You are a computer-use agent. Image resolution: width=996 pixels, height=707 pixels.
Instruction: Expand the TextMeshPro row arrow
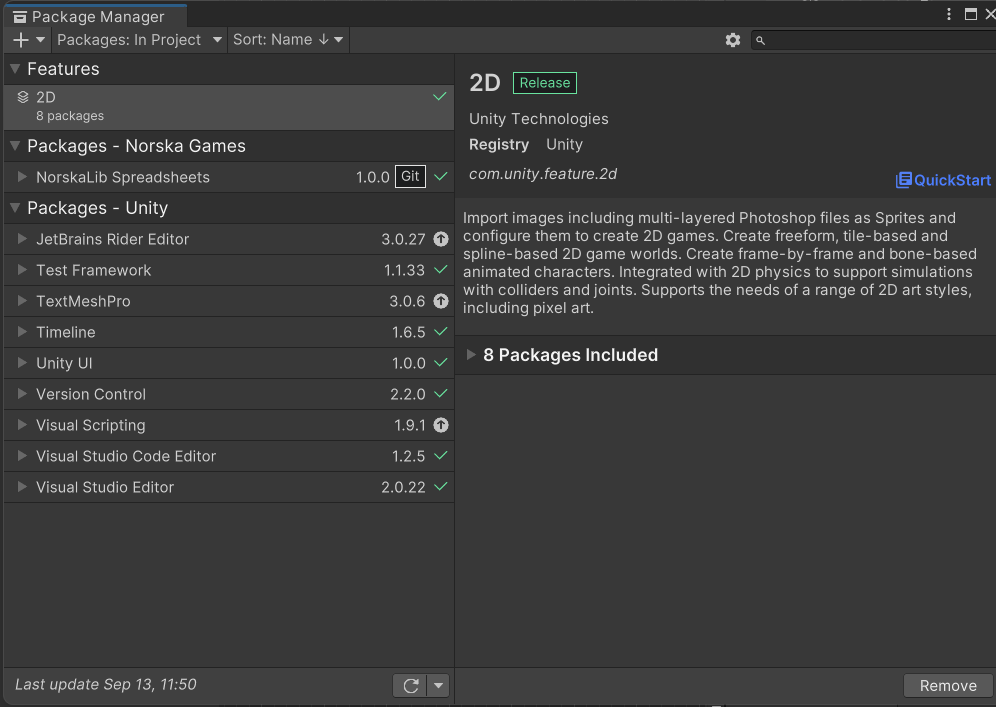pos(22,301)
